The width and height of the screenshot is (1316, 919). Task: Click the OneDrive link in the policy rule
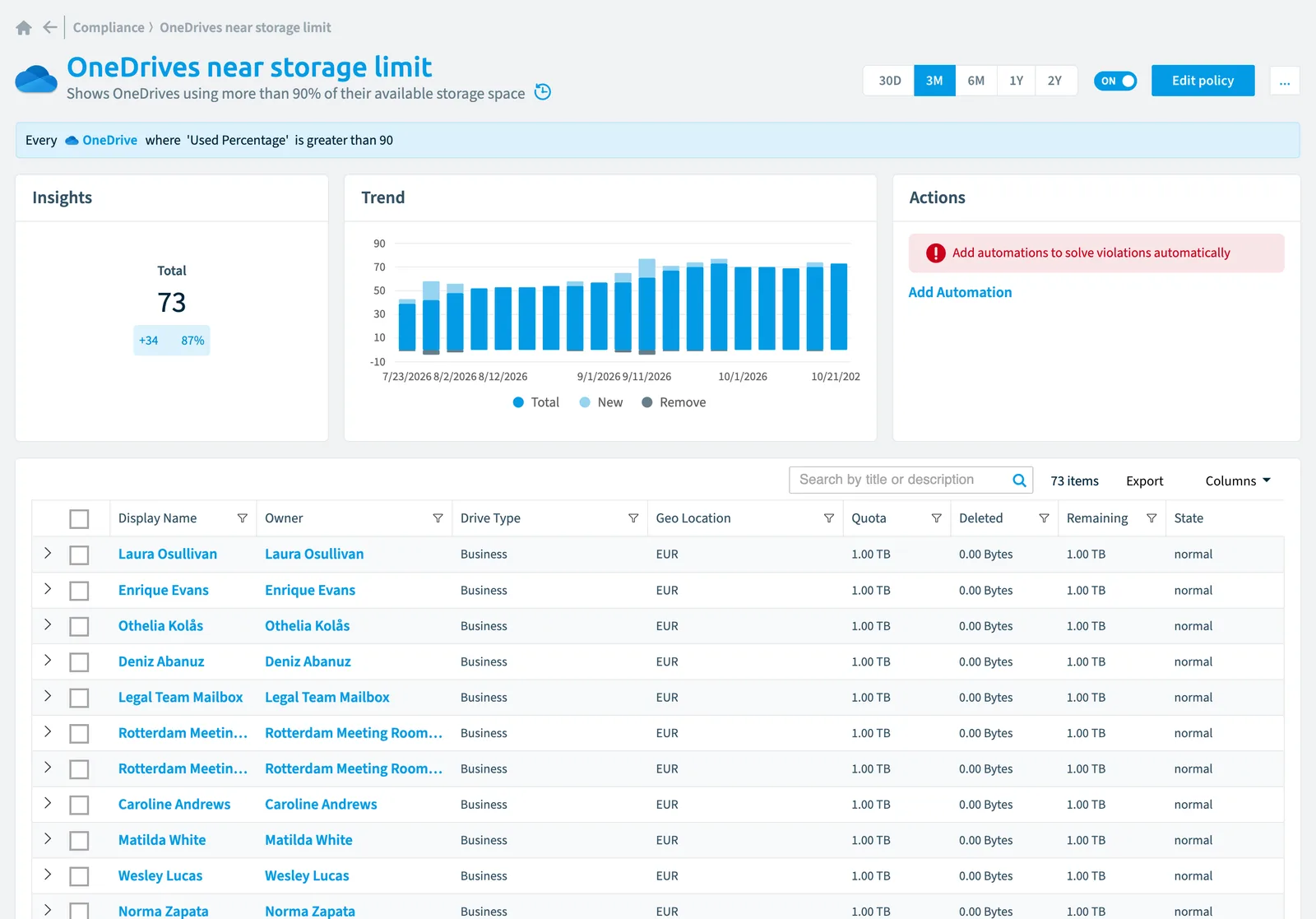click(x=109, y=140)
